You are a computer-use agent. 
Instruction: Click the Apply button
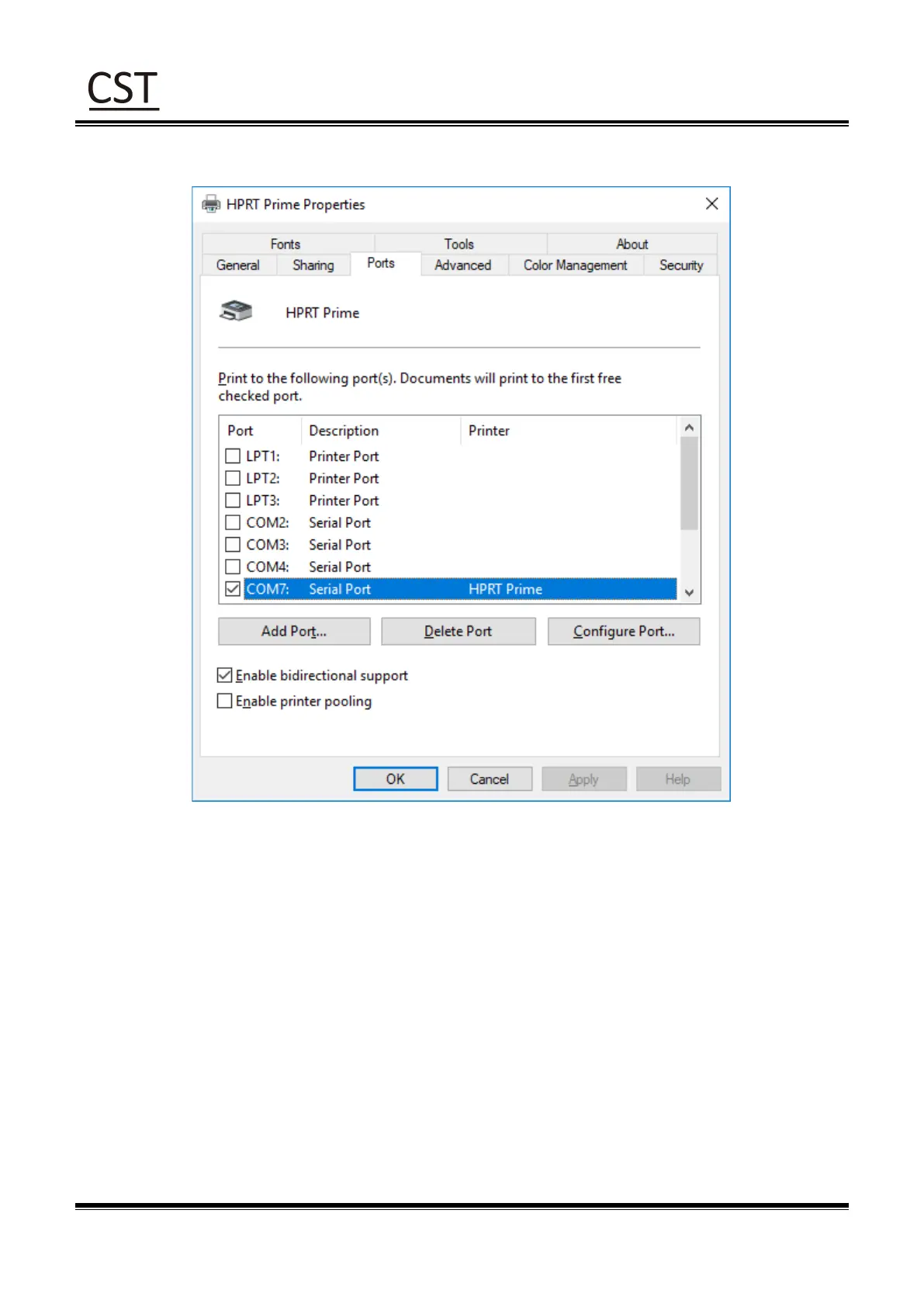[583, 779]
